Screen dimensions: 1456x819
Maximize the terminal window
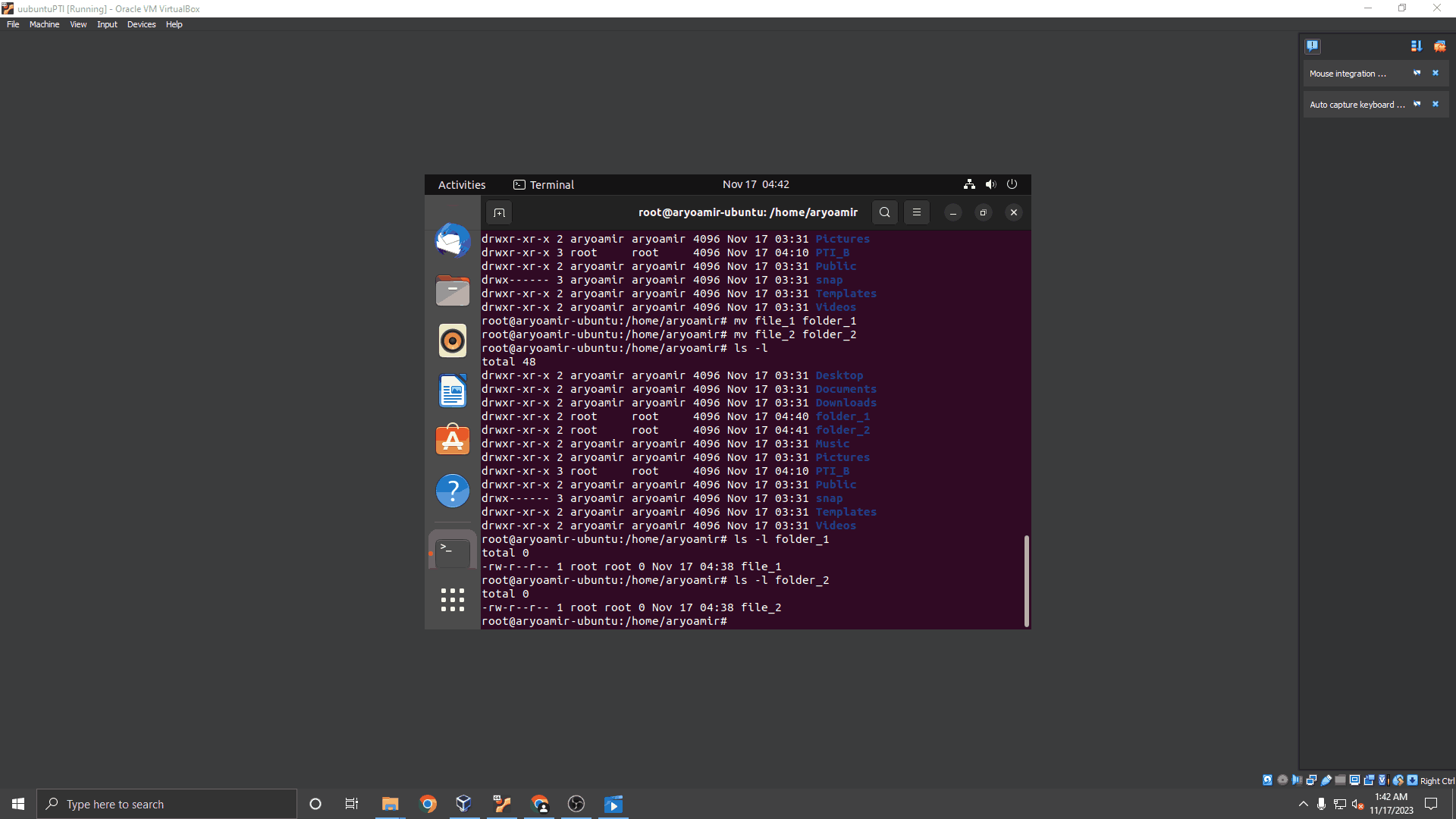[x=983, y=213]
